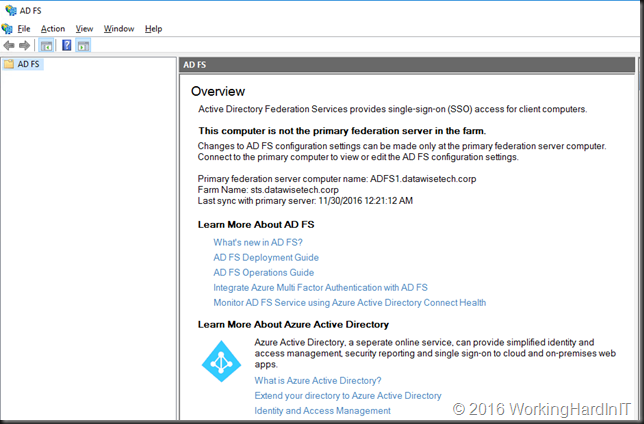Open Extend your directory to Azure AD link
Viewport: 644px width, 424px height.
[348, 396]
